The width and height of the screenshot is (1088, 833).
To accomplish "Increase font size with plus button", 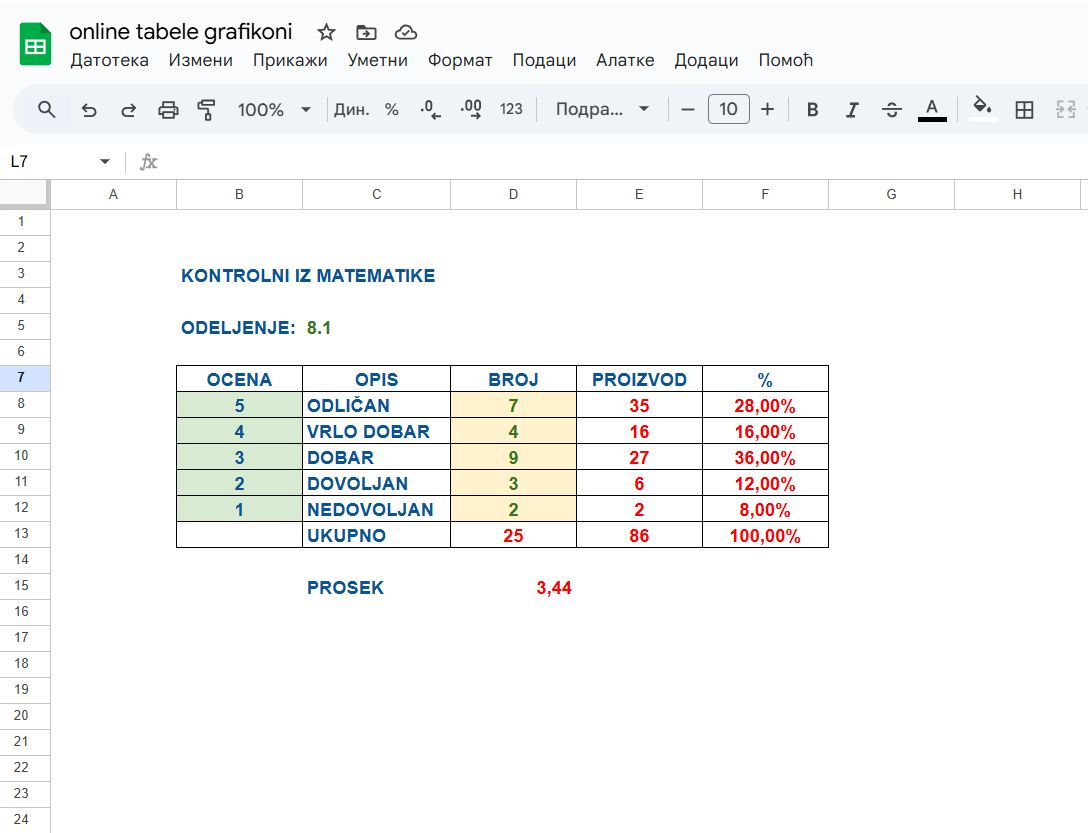I will click(x=767, y=109).
